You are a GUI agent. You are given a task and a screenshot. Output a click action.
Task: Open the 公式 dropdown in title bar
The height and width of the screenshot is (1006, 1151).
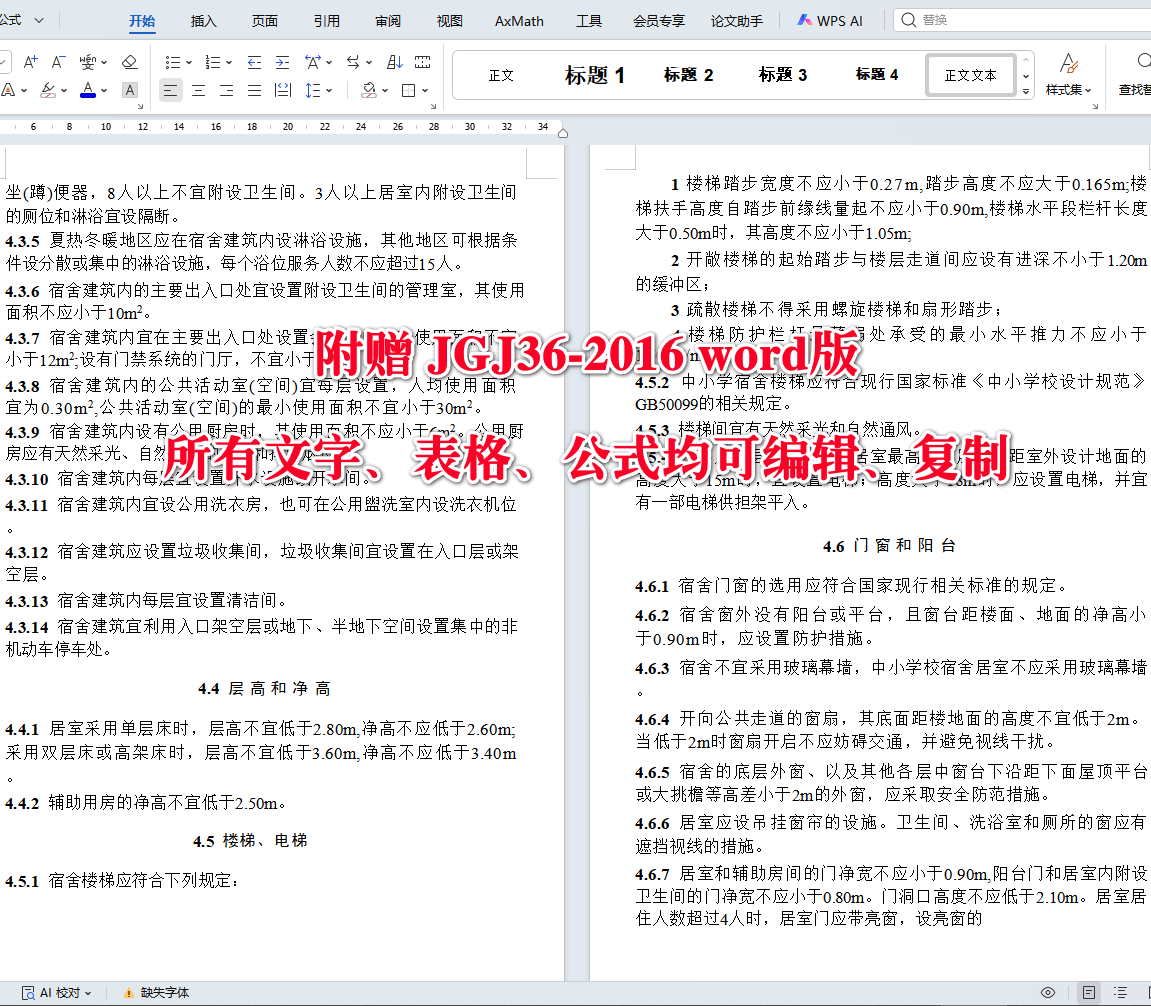point(39,20)
